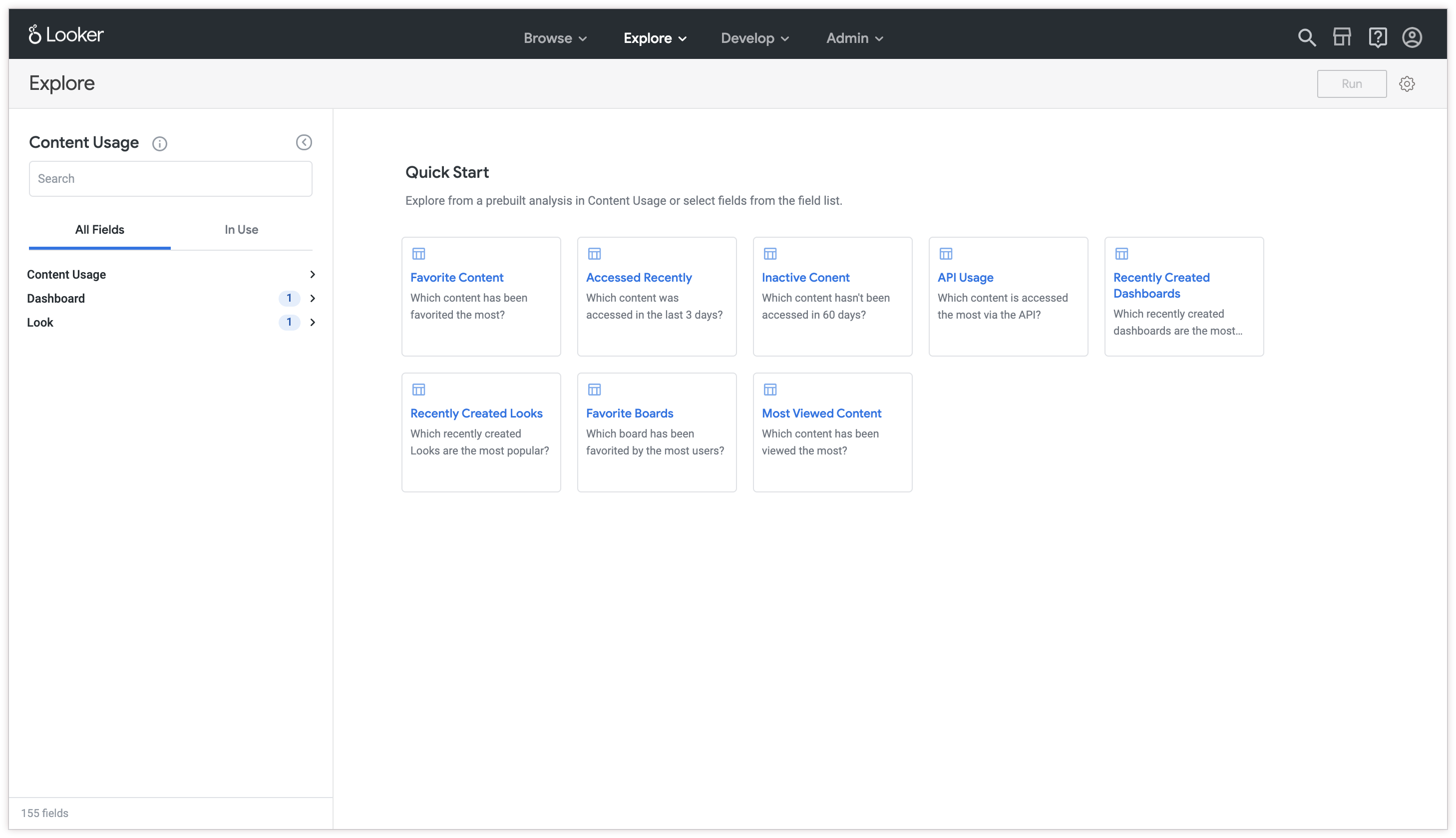Open the user account profile icon
This screenshot has width=1456, height=838.
tap(1412, 38)
